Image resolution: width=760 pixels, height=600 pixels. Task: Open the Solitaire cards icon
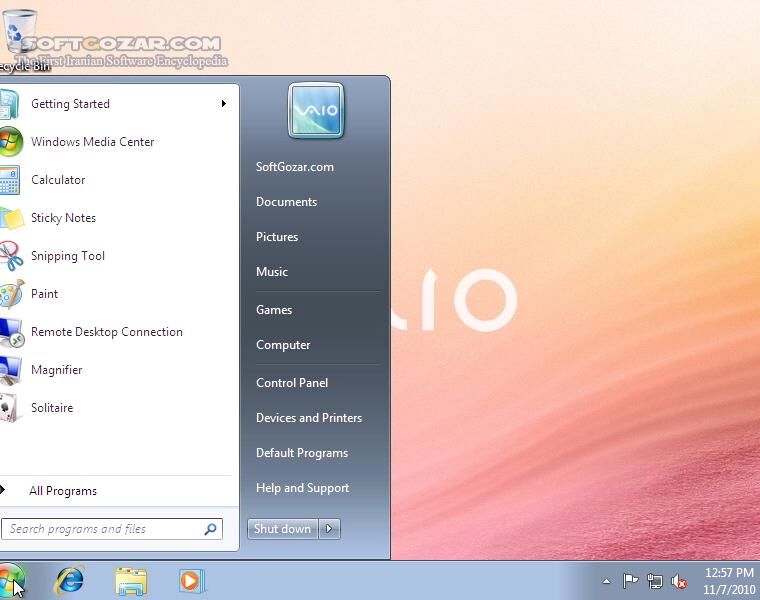tap(9, 408)
